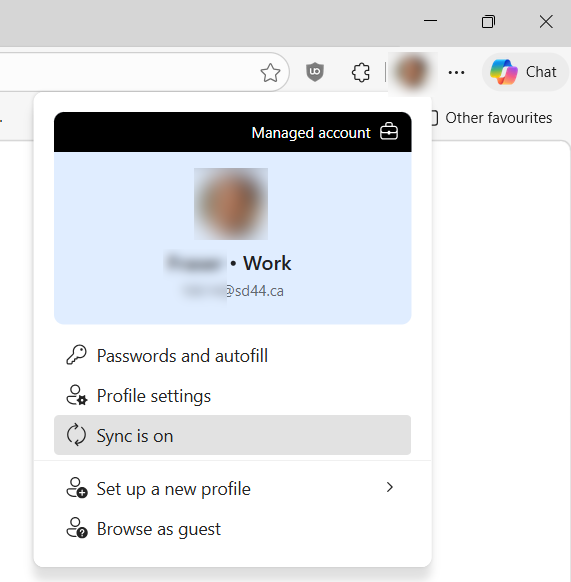Click the Work profile name label

[x=267, y=263]
